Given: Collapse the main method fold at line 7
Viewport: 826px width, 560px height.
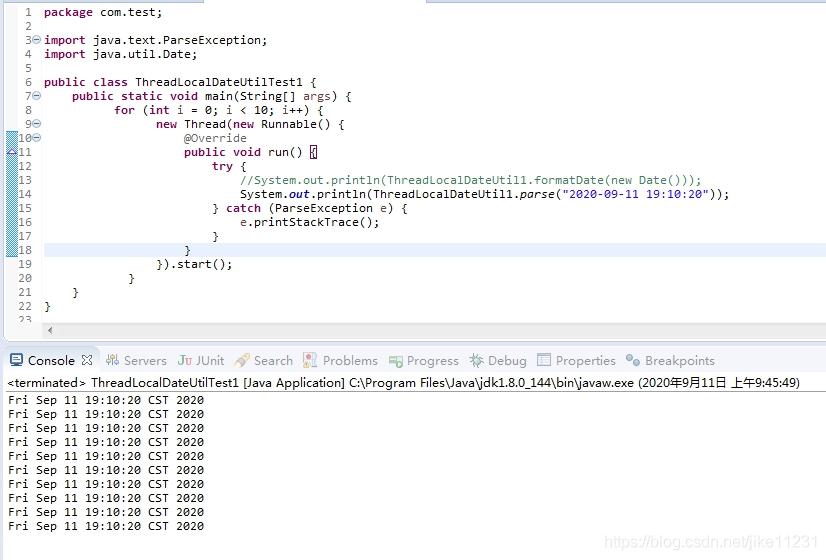Looking at the screenshot, I should (36, 96).
